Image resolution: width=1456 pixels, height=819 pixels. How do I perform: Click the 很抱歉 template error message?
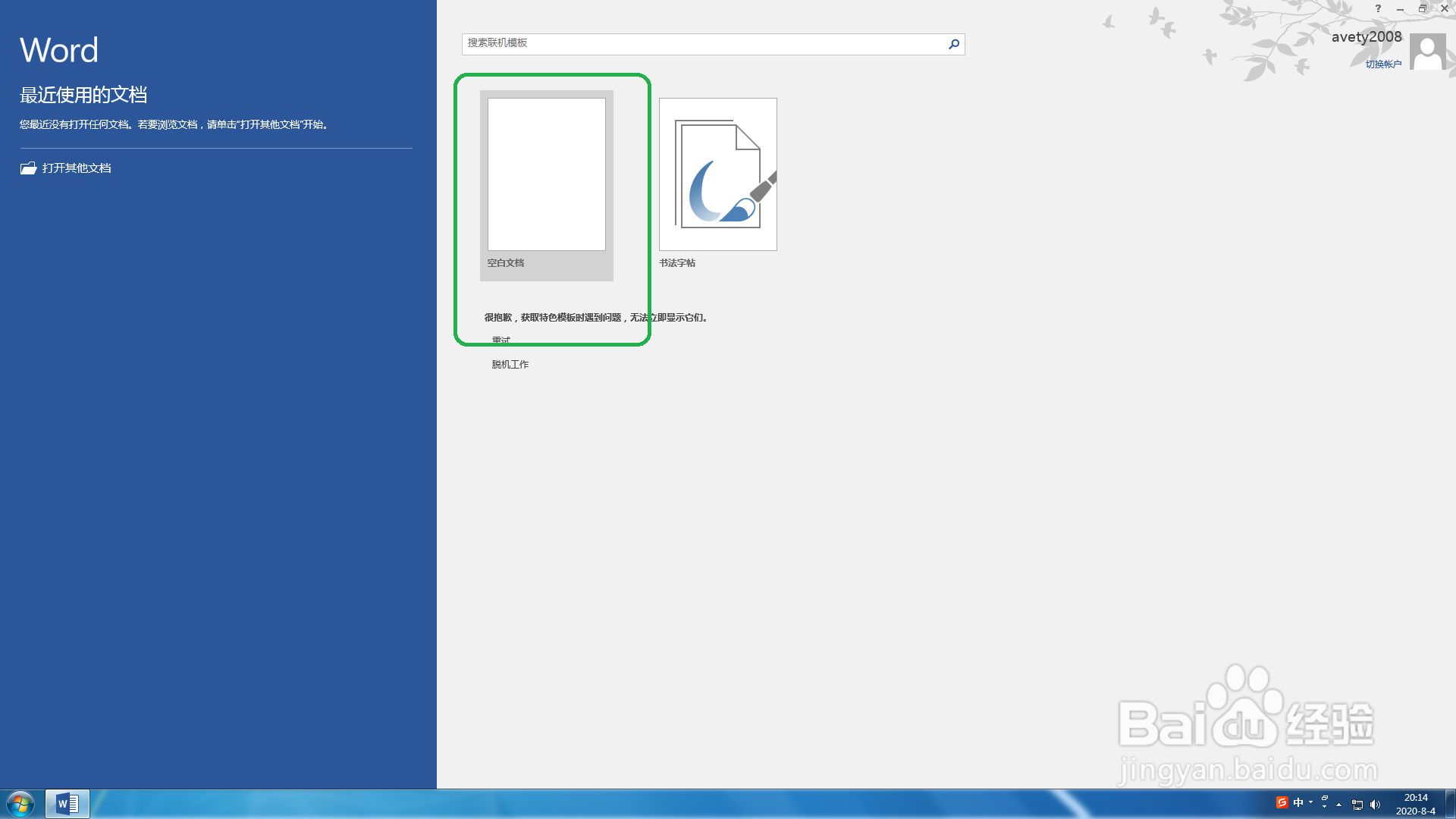(596, 318)
